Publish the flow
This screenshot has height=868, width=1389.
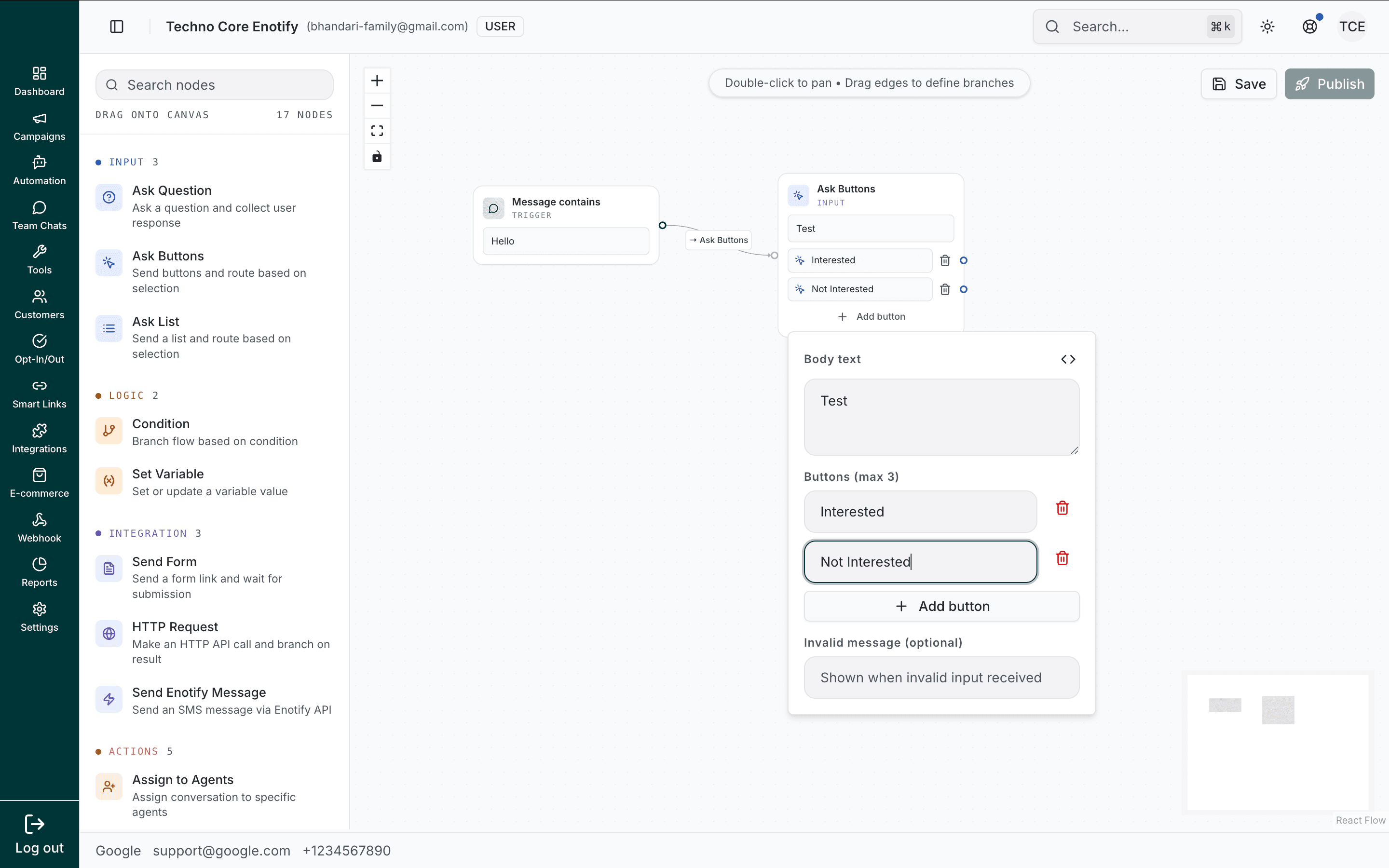click(1329, 84)
